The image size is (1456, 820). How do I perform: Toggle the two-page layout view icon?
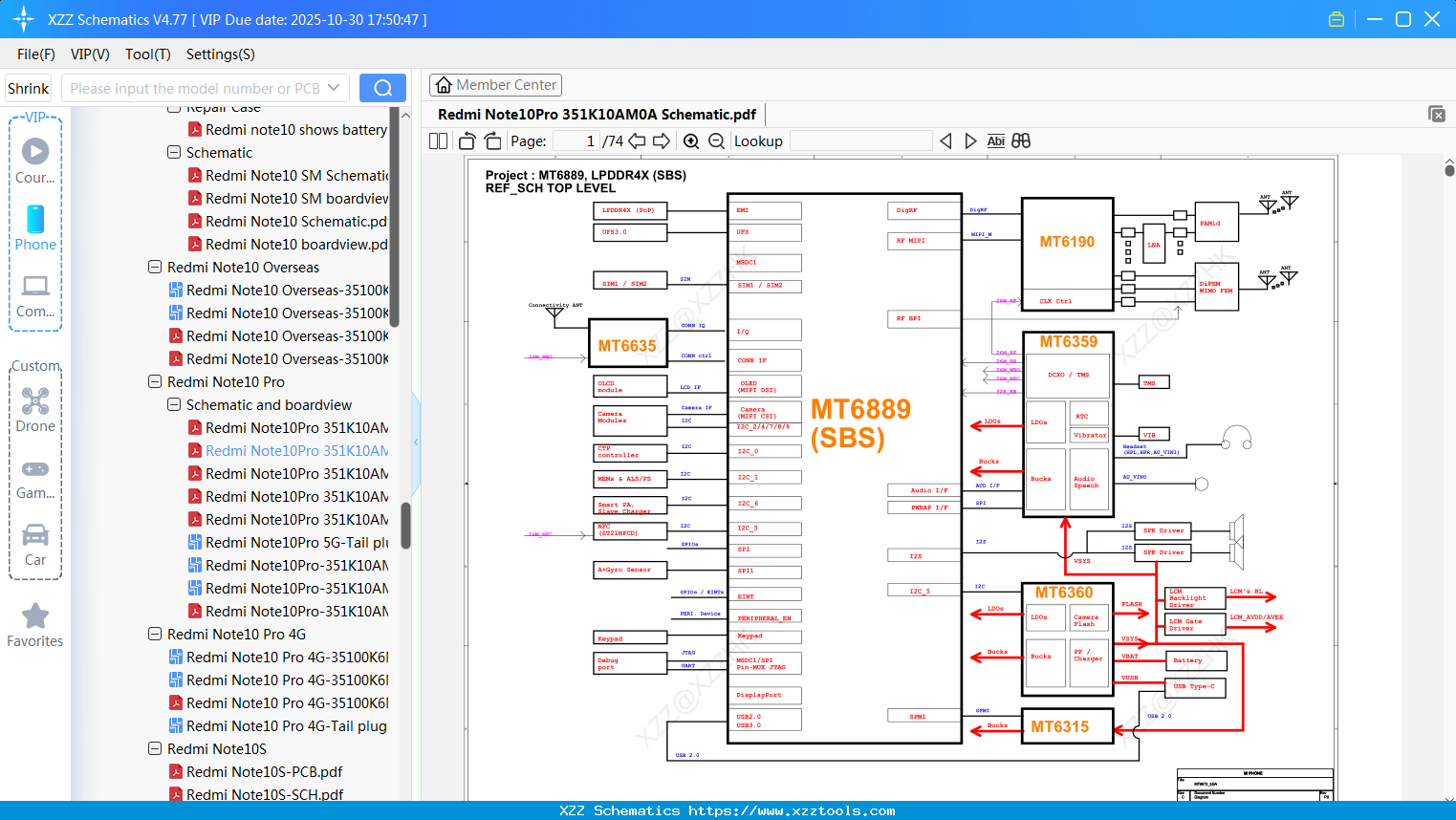click(x=439, y=141)
